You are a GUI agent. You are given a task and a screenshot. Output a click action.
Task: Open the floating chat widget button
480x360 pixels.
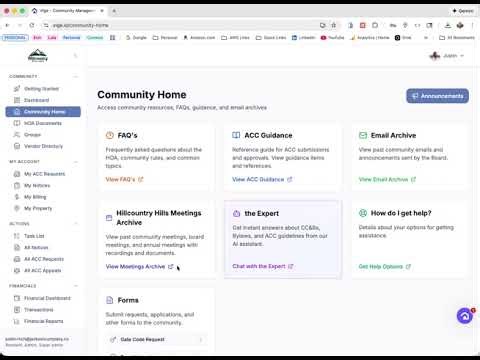point(465,316)
